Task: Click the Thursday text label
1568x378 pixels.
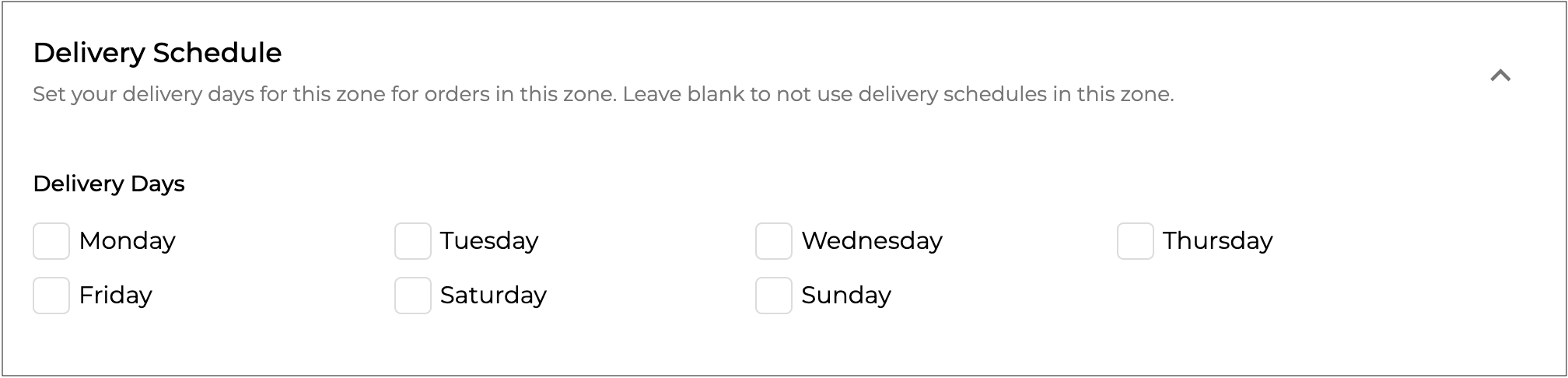Action: click(x=1217, y=241)
